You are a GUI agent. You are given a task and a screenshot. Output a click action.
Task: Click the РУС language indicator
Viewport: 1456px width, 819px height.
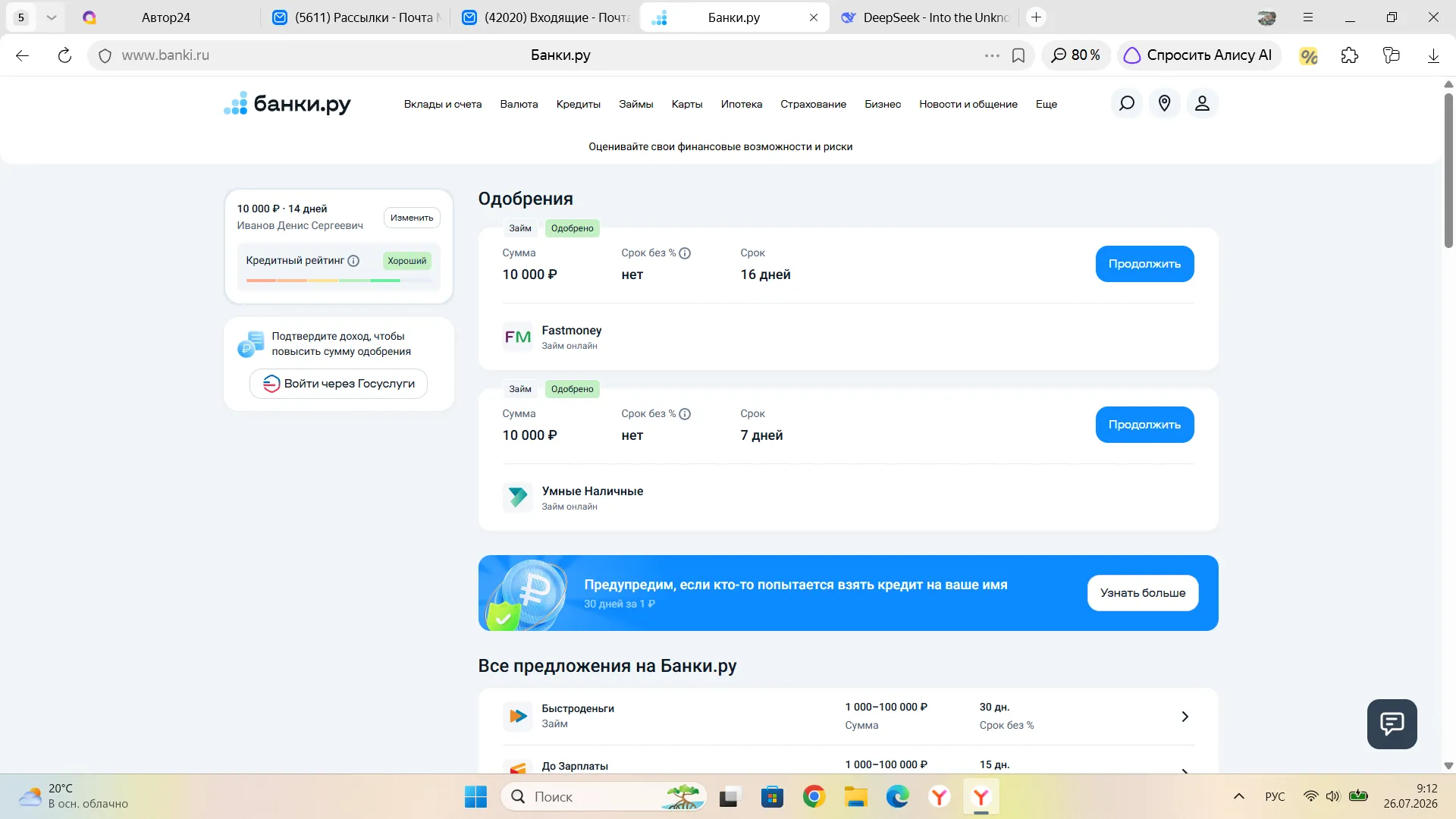1275,796
